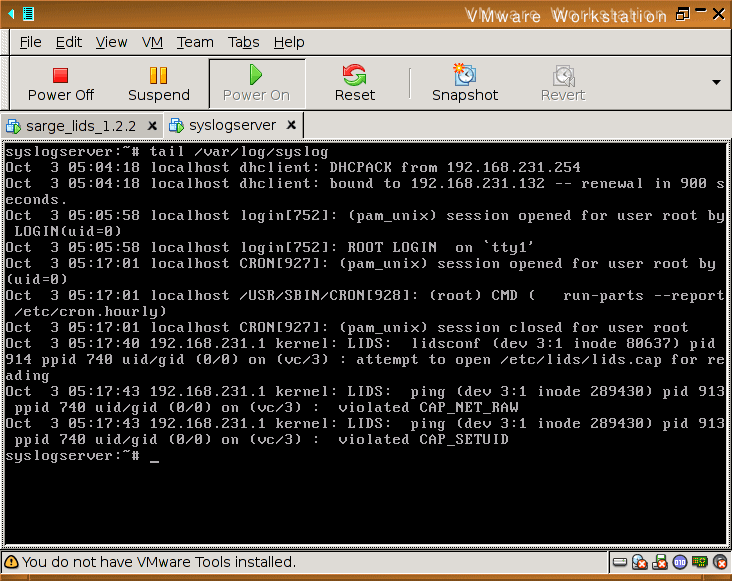Click the 'violated CAP_SETUID' log text
732x581 pixels.
[x=423, y=440]
